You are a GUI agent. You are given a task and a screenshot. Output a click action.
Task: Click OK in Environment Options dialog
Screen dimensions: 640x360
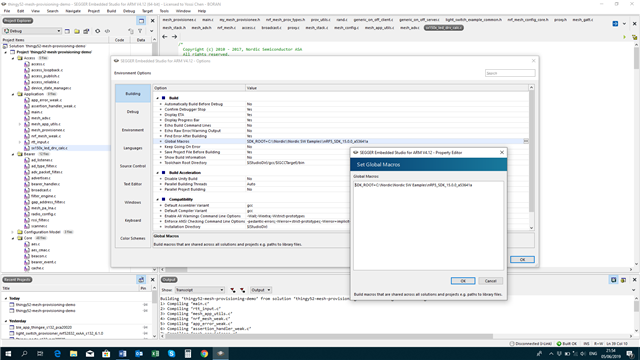tap(522, 260)
